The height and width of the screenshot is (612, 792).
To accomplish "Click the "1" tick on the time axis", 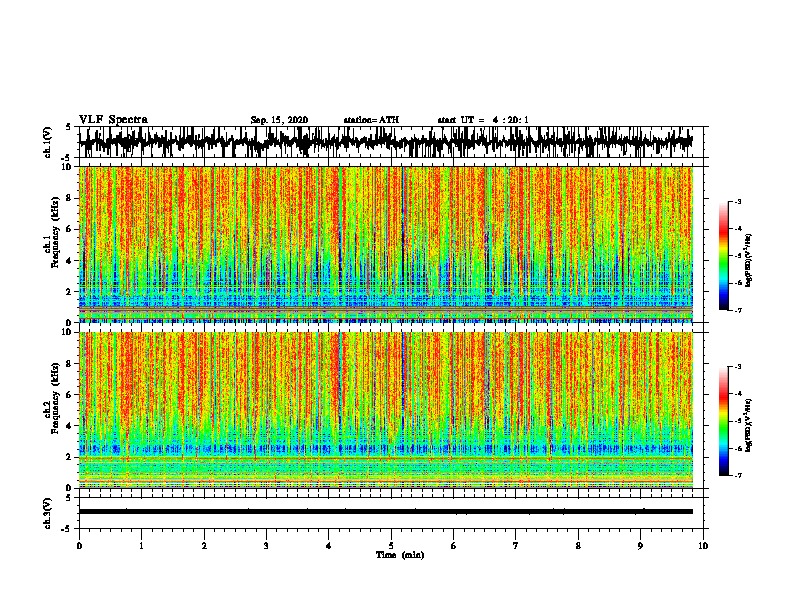I will click(x=141, y=546).
